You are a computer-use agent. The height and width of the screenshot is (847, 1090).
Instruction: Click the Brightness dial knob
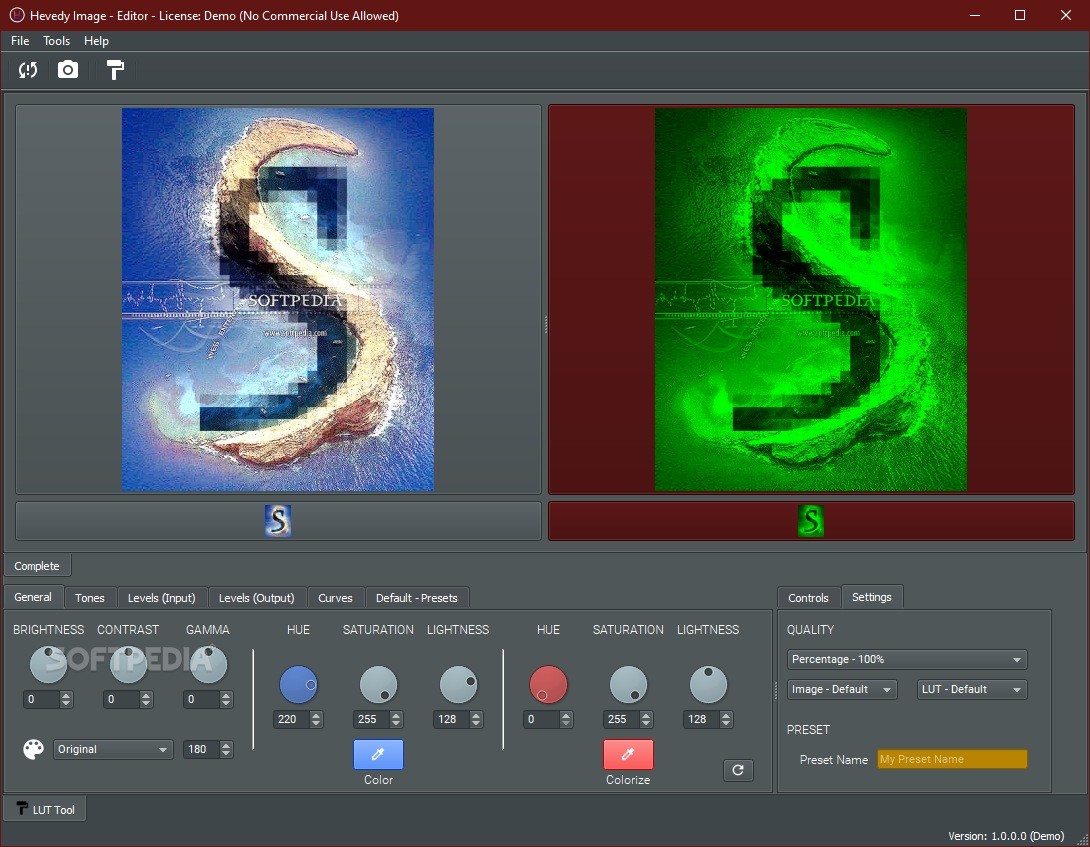tap(48, 664)
